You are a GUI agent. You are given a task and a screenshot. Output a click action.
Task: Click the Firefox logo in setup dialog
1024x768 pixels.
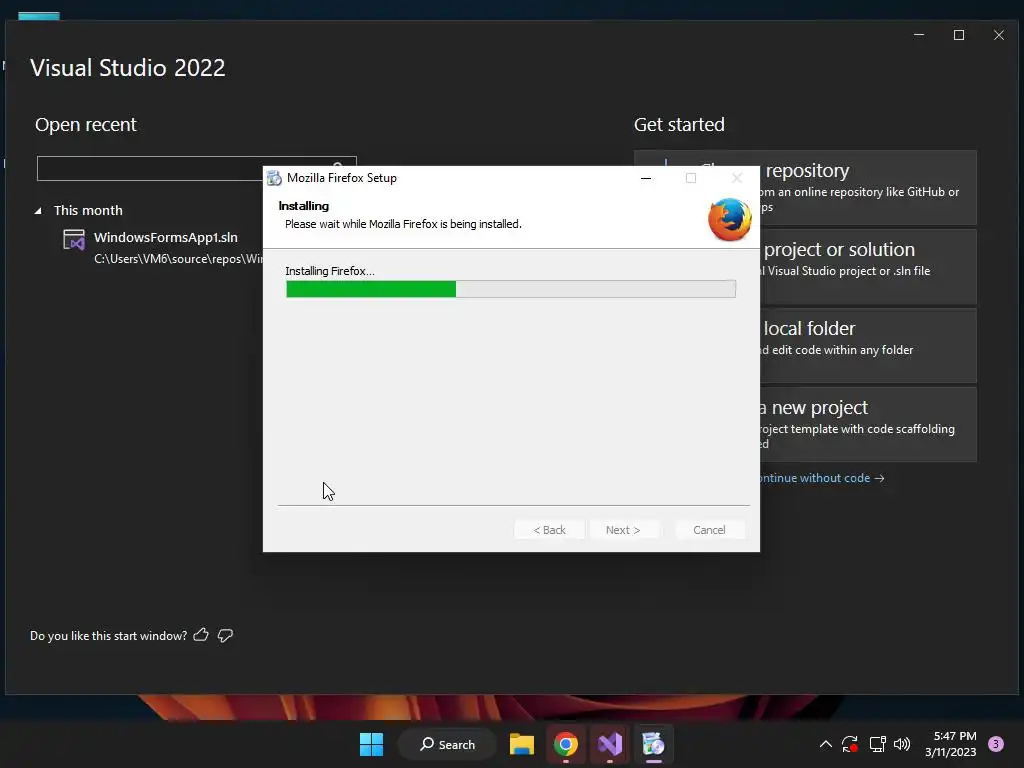pyautogui.click(x=729, y=220)
